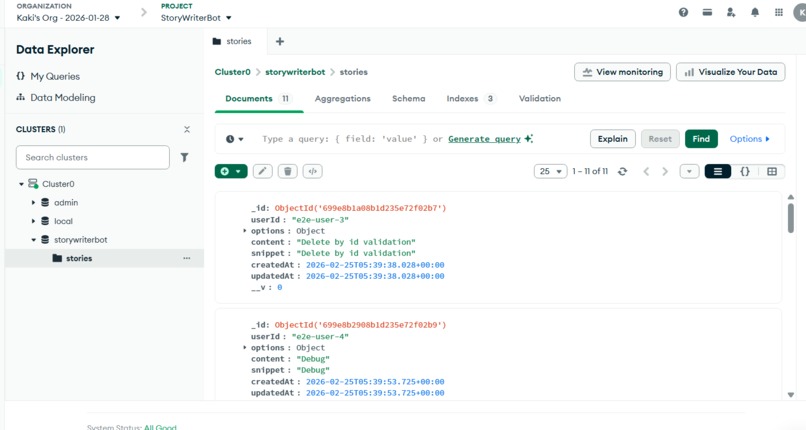
Task: Click the Explain button
Action: (613, 139)
